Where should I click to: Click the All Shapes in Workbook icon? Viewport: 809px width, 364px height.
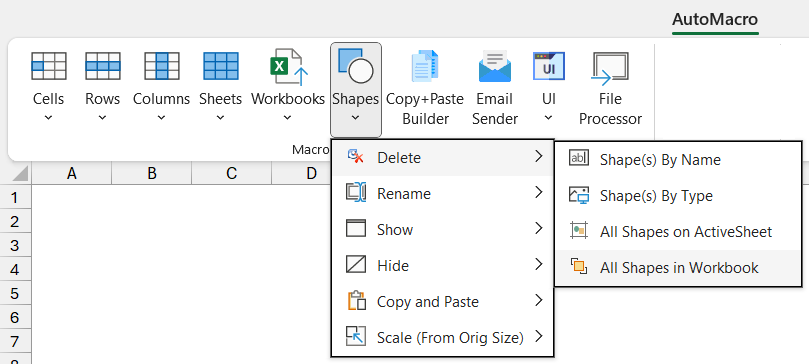click(x=579, y=267)
